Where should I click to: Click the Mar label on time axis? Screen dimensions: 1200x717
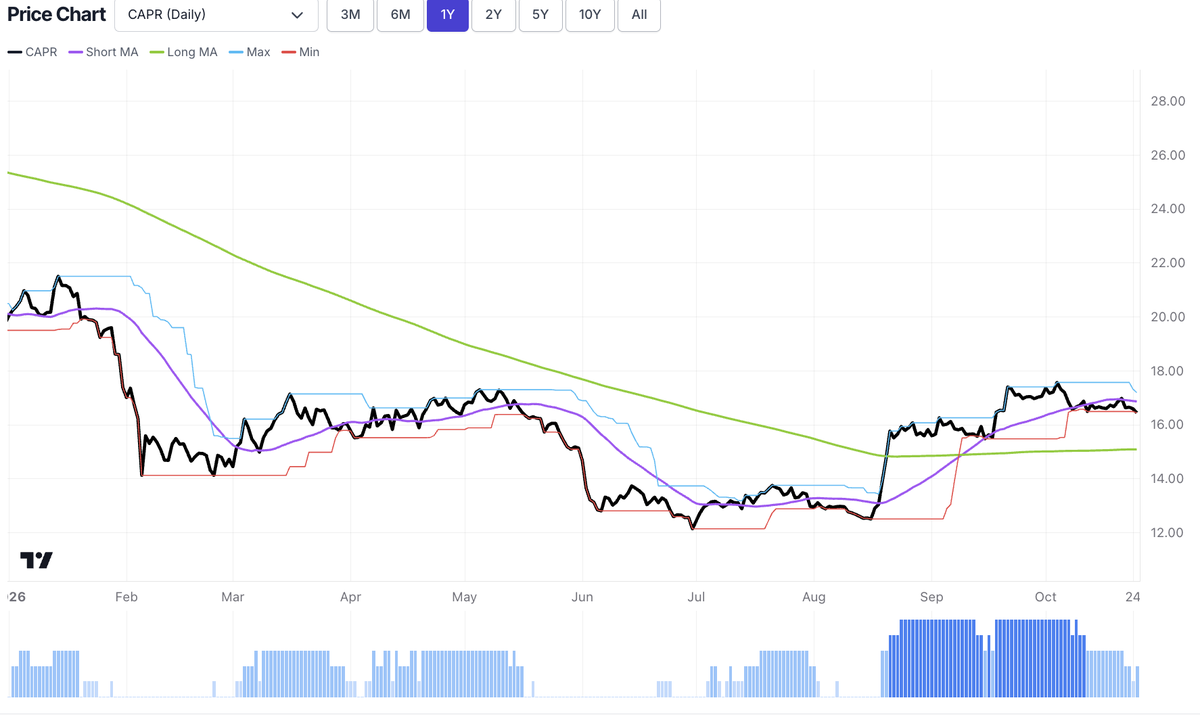tap(232, 597)
